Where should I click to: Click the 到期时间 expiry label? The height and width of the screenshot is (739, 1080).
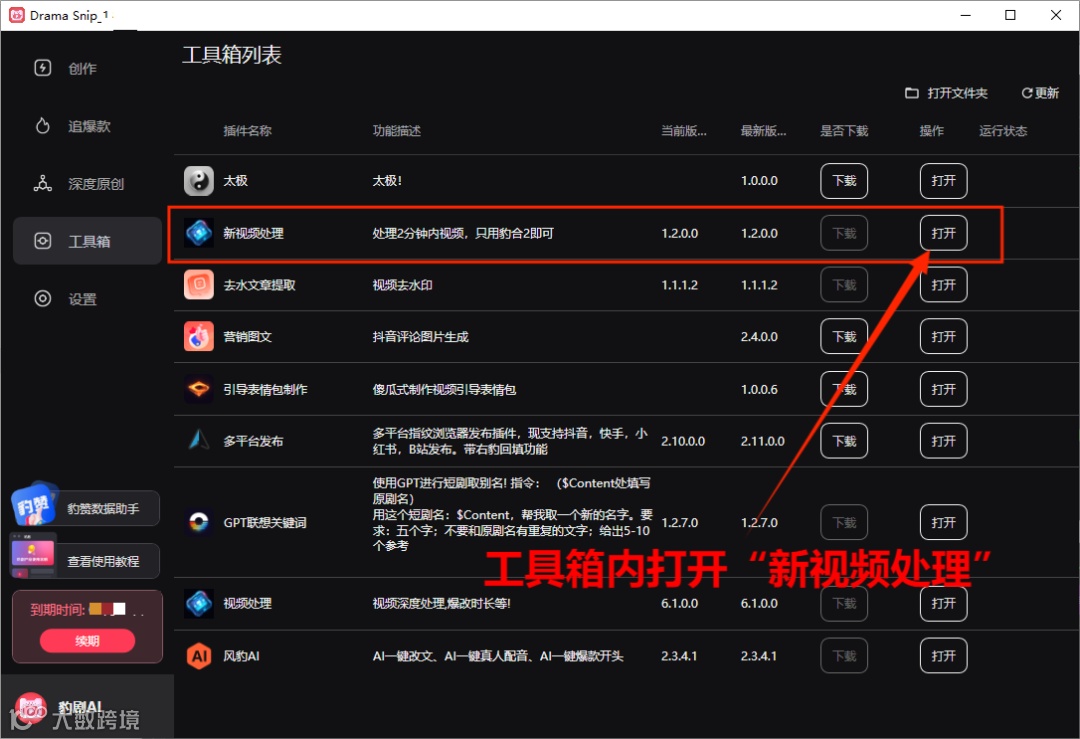[x=57, y=610]
